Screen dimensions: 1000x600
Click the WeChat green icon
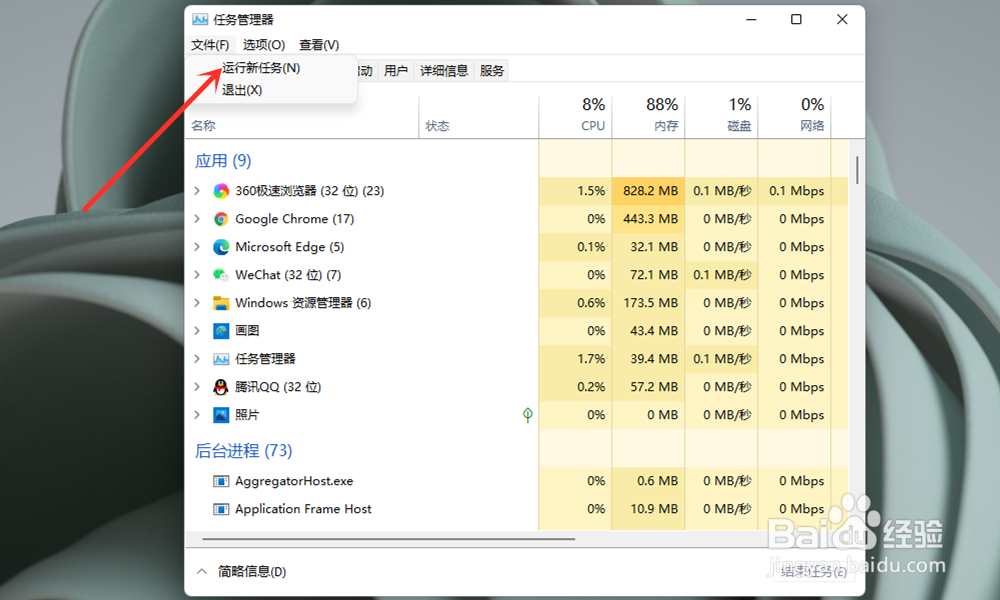pyautogui.click(x=221, y=275)
